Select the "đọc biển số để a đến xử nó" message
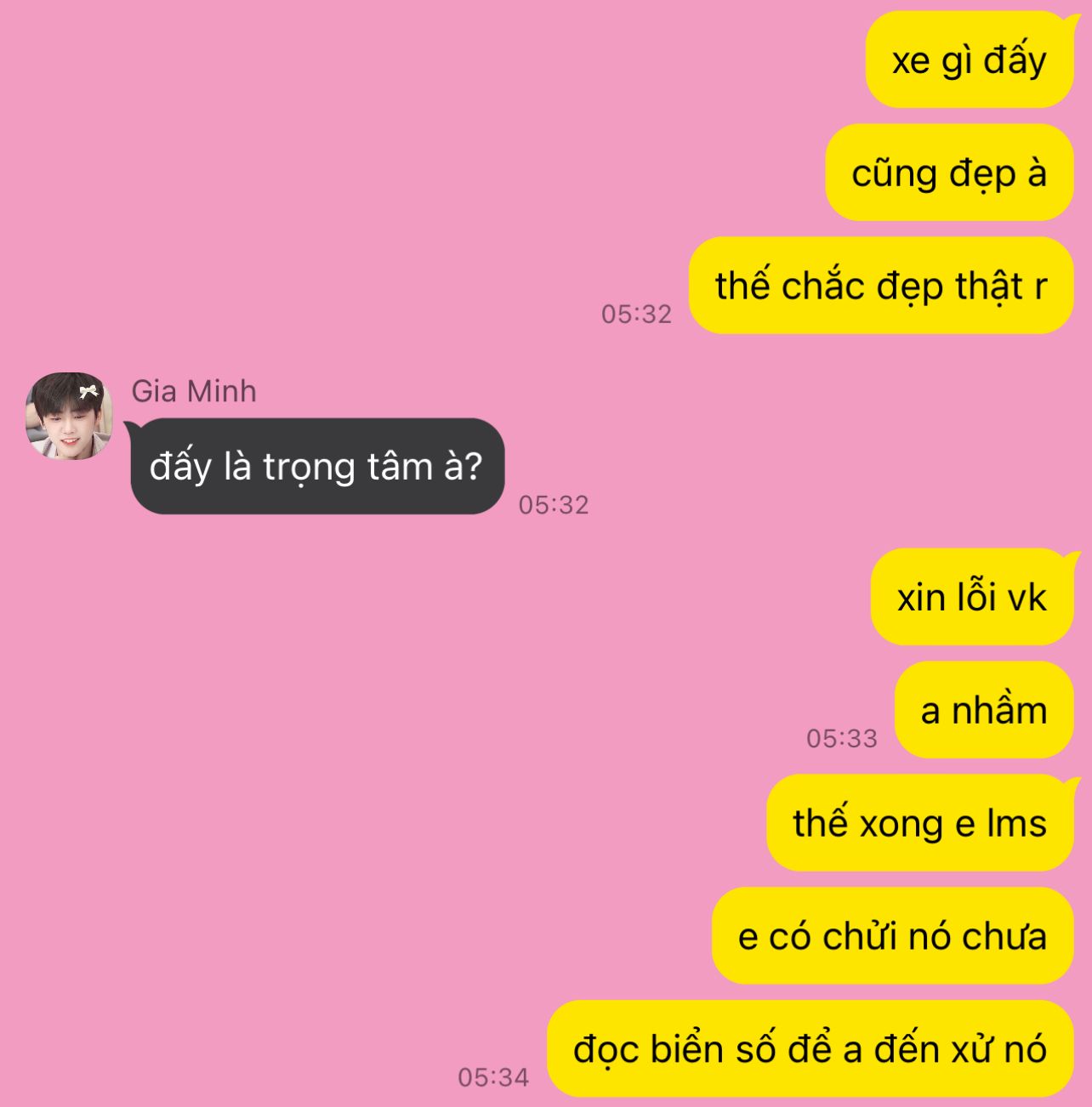 810,1048
